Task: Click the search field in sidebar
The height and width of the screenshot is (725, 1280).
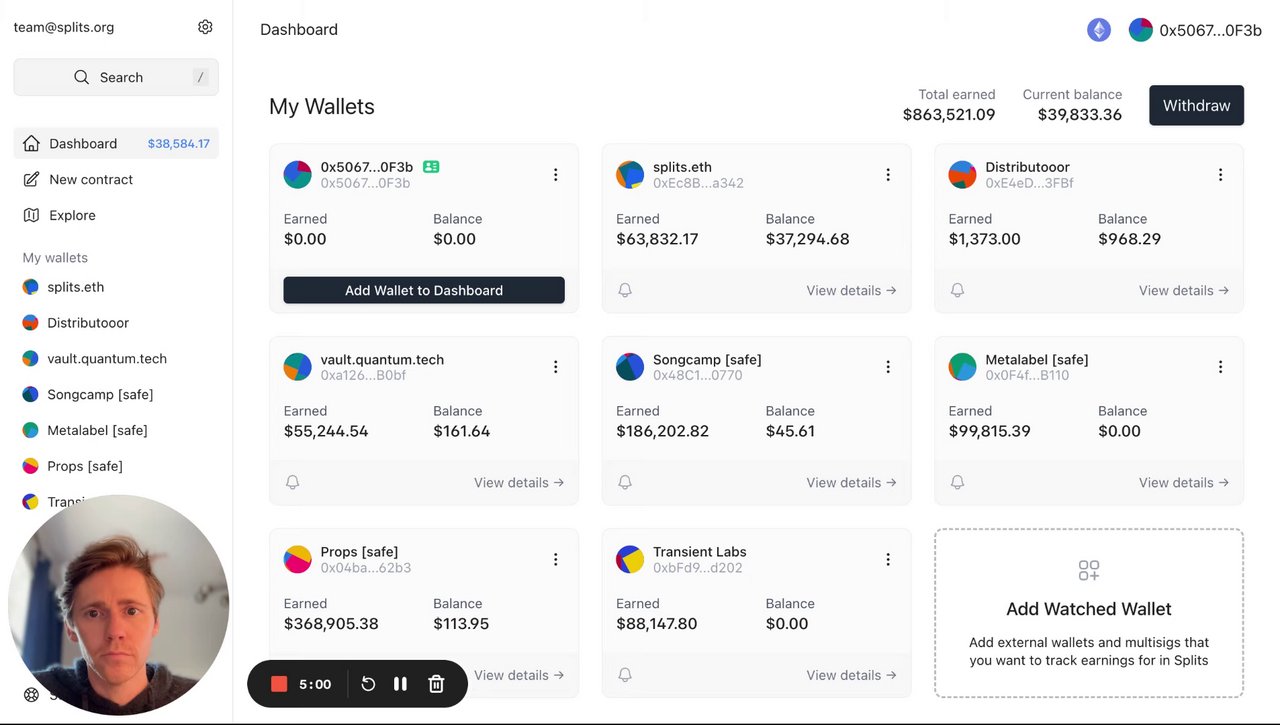Action: [116, 77]
